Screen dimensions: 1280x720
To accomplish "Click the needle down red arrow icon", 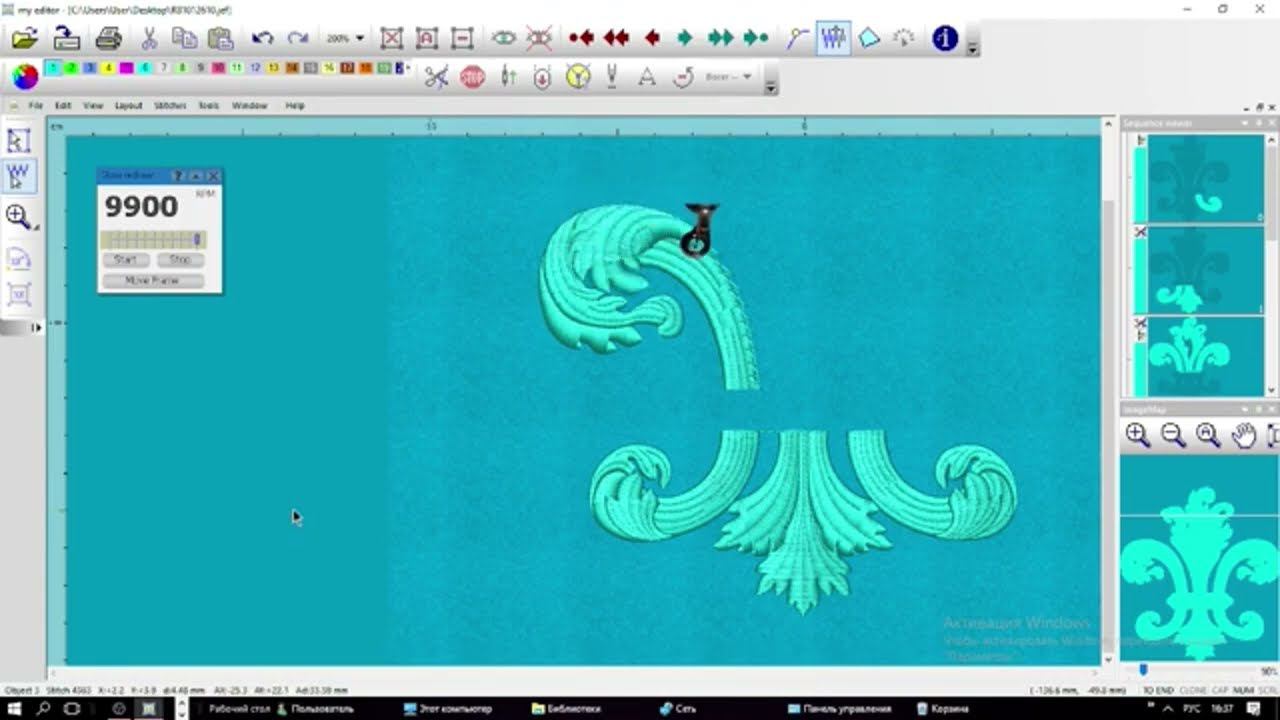I will [x=542, y=77].
